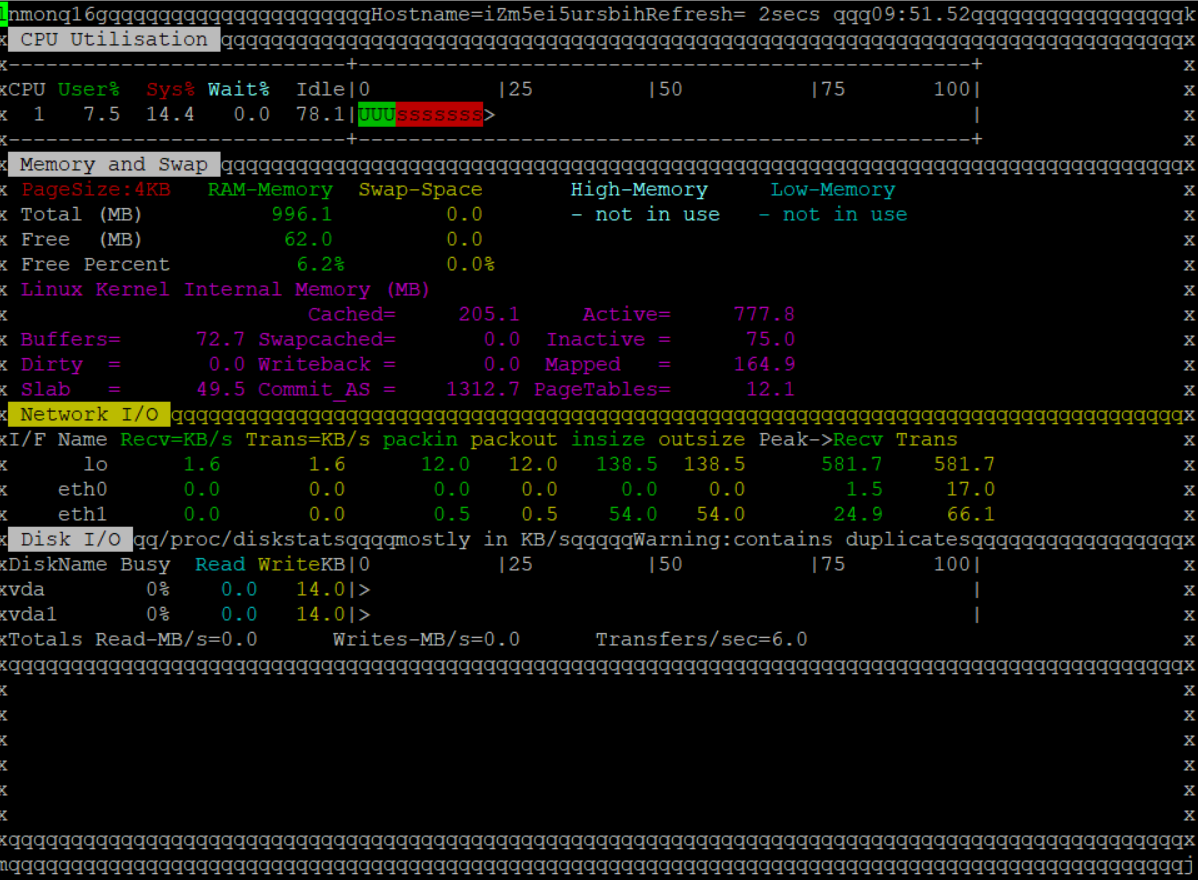The height and width of the screenshot is (880, 1198).
Task: Click the CPU Utilisation section header
Action: pos(114,40)
